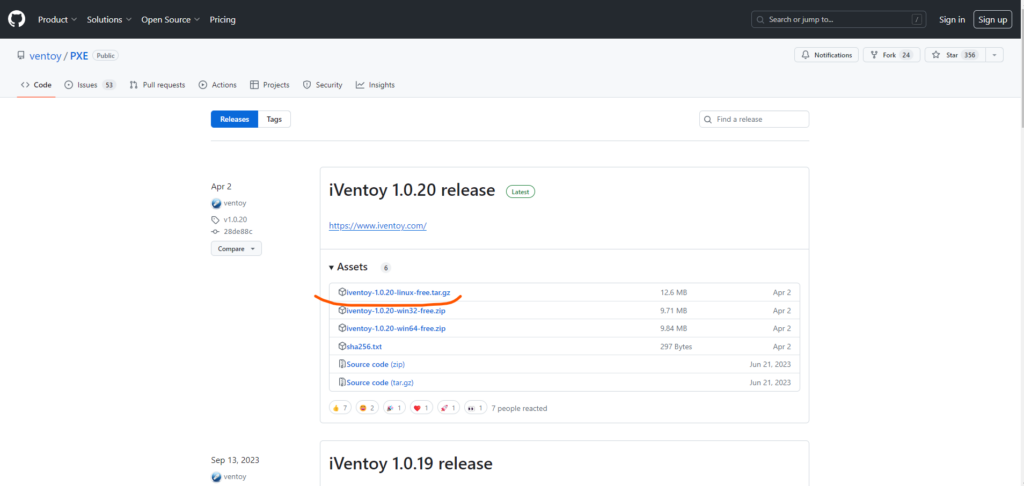Click the red heart reaction

click(422, 408)
